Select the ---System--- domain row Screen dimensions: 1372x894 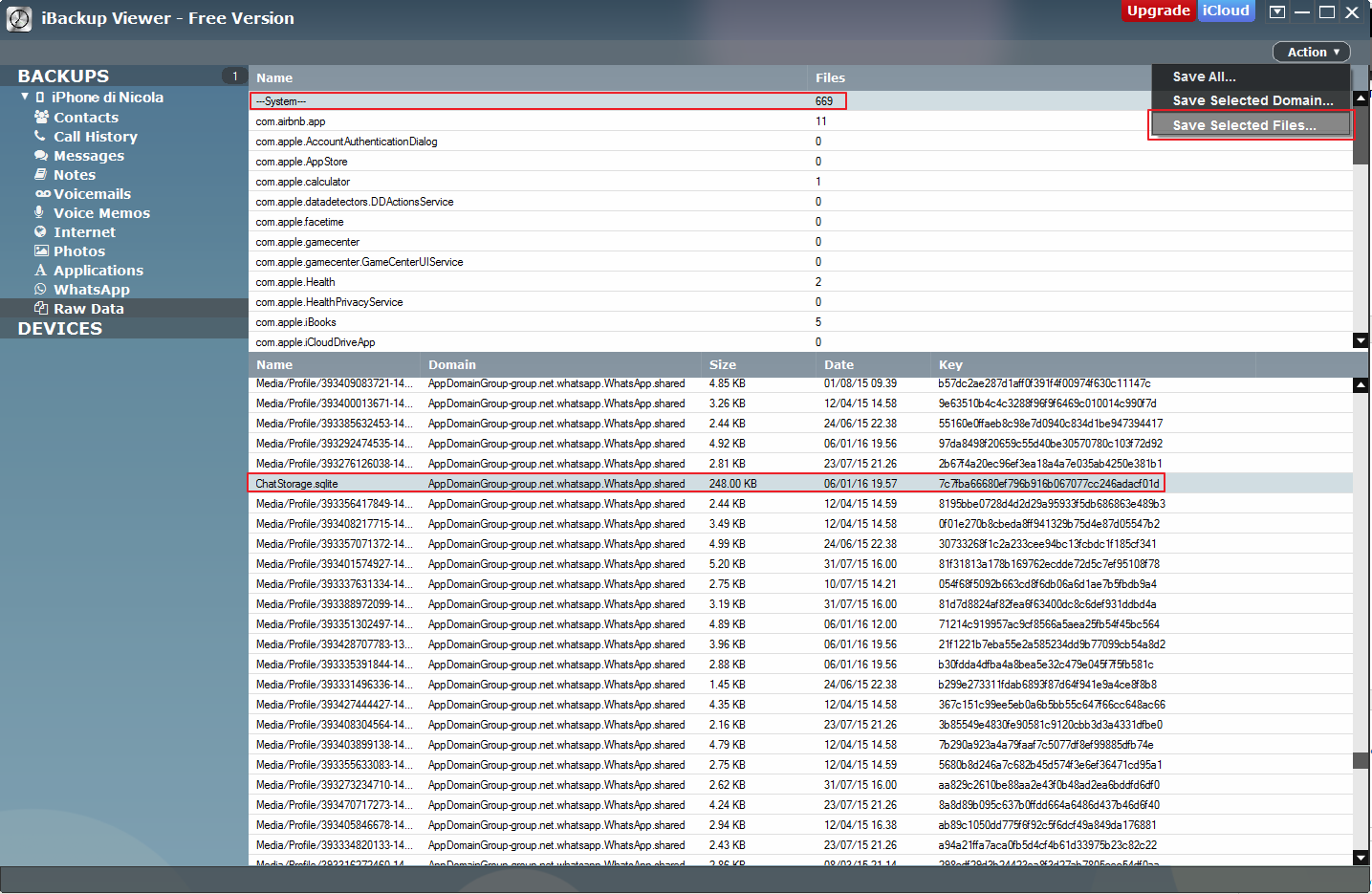pos(801,100)
